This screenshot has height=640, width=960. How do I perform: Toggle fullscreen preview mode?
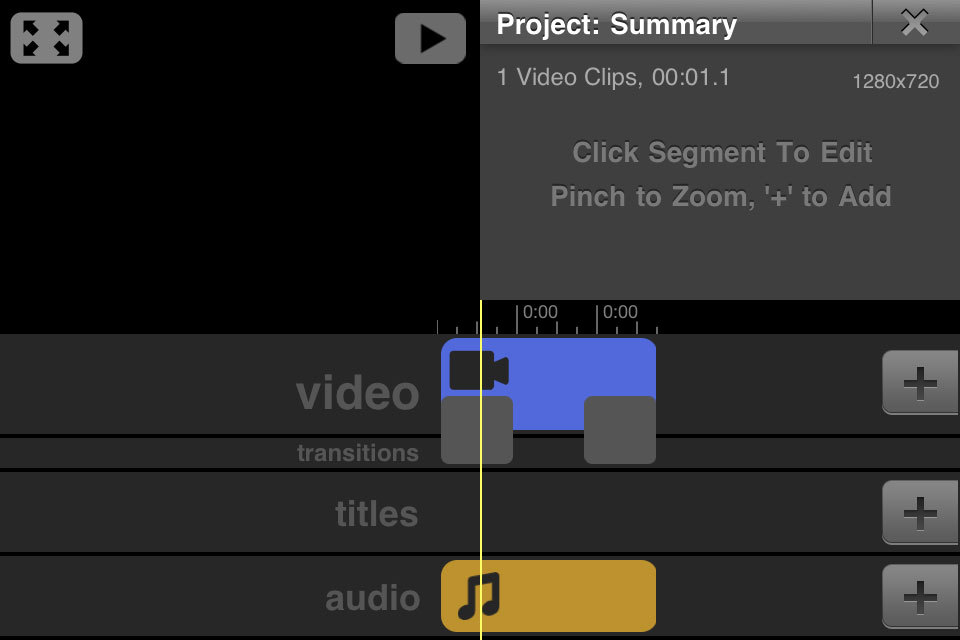(46, 38)
